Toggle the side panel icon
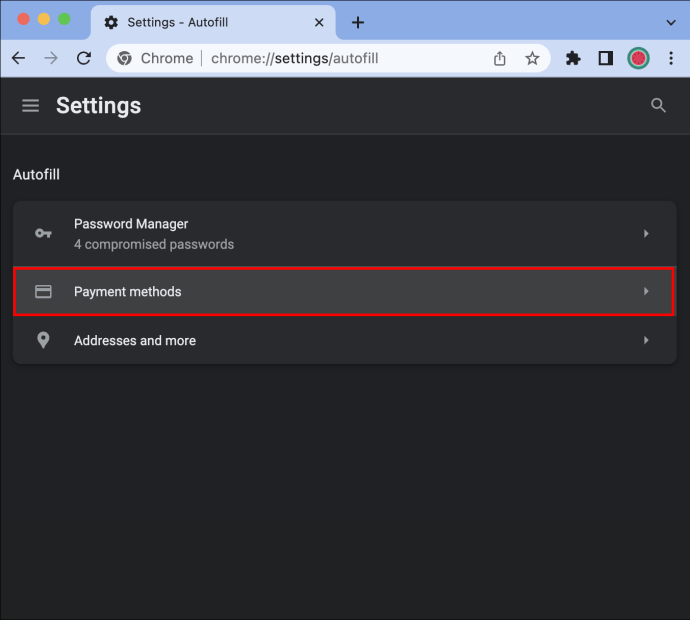Screen dimensions: 690x620 [606, 58]
